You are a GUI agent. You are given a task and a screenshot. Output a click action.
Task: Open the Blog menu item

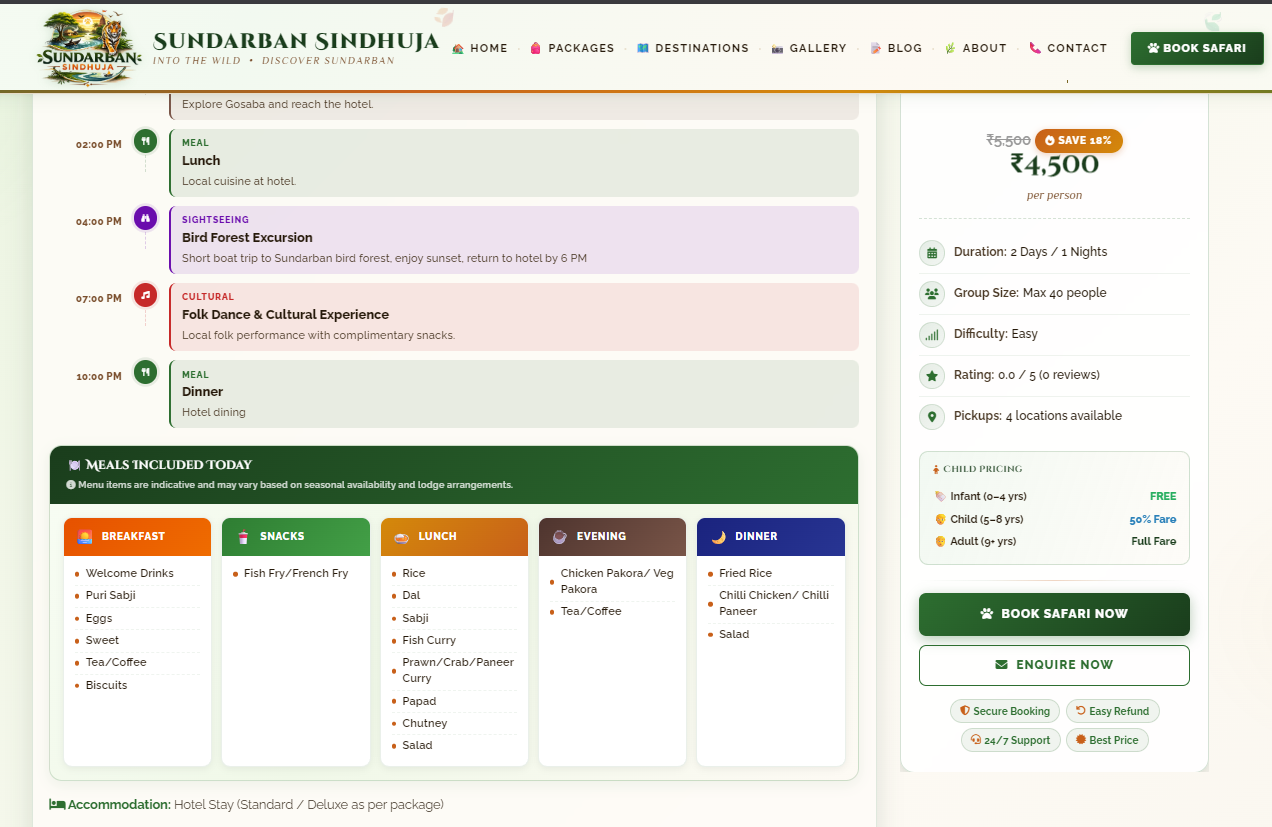[896, 48]
